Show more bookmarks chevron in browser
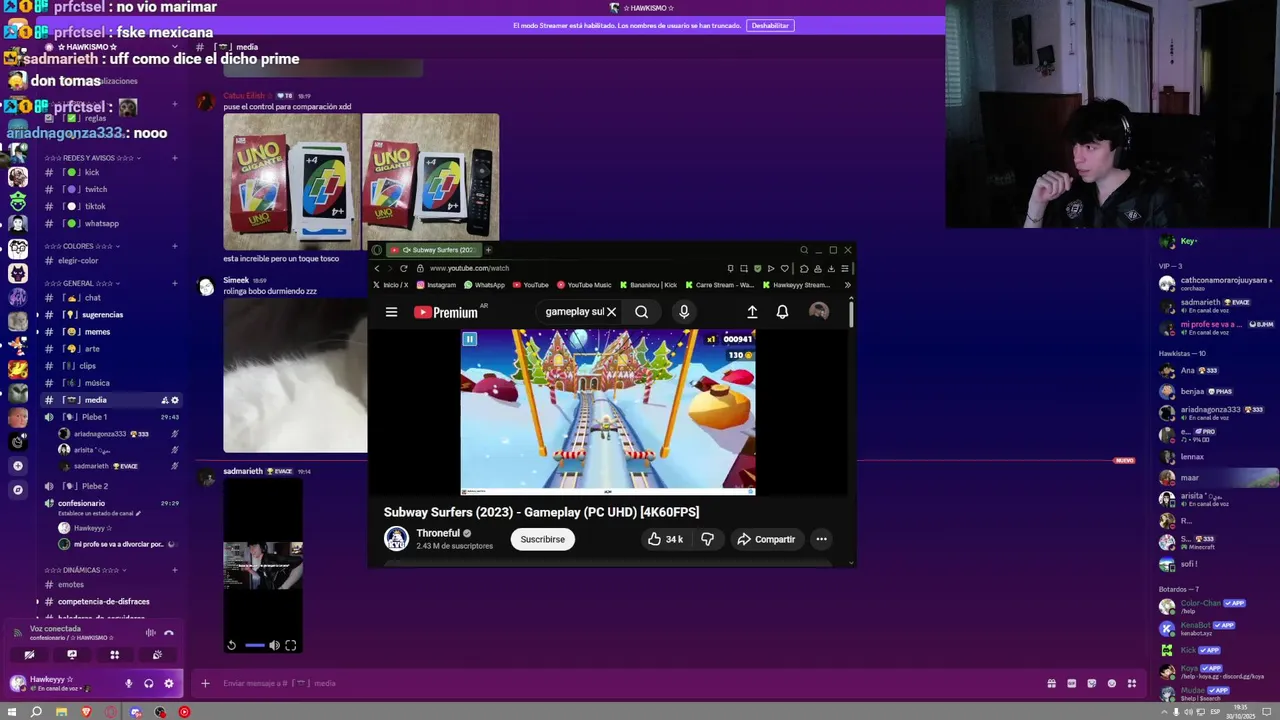 (x=847, y=285)
